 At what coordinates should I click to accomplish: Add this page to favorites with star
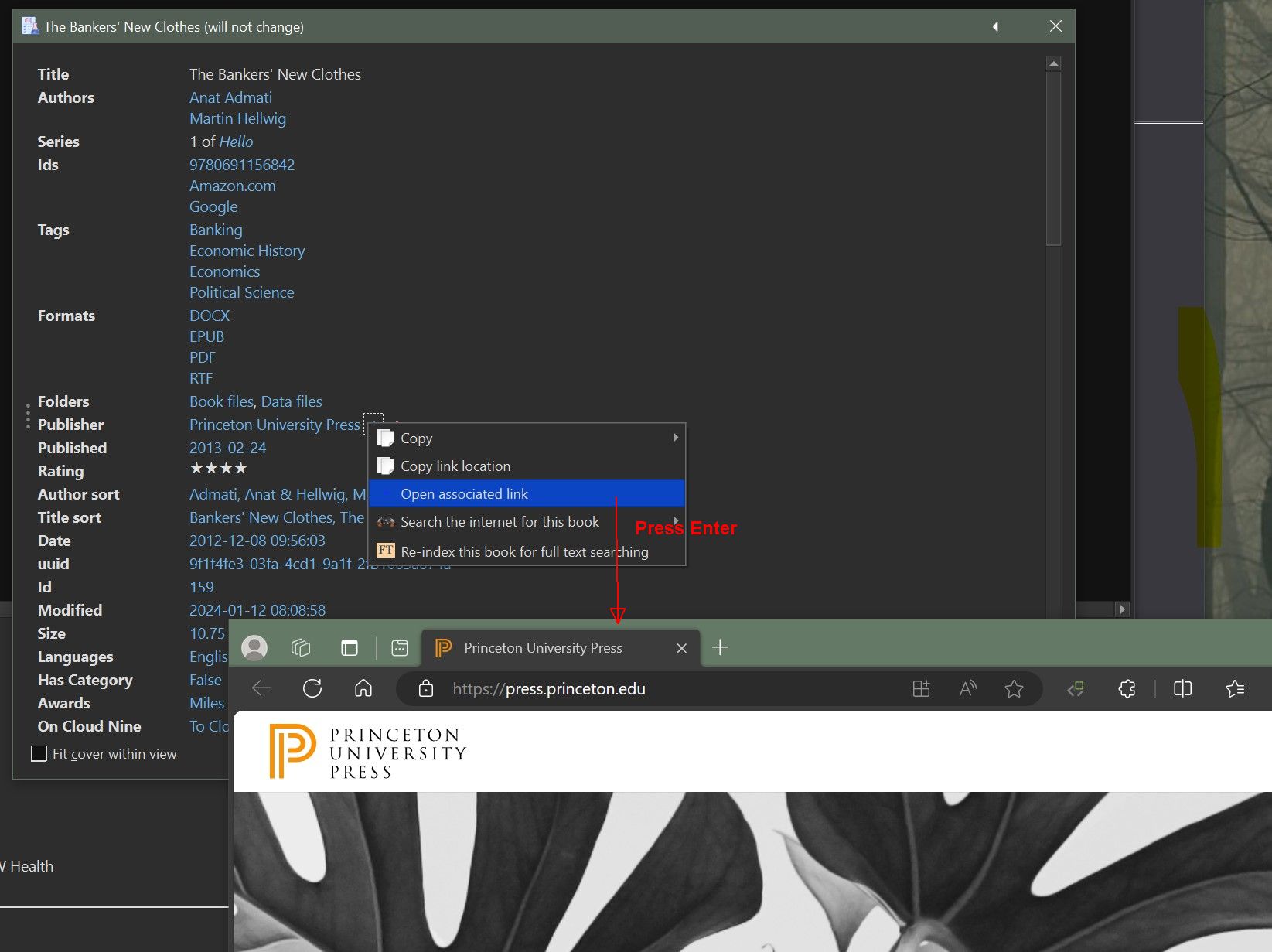point(1014,688)
